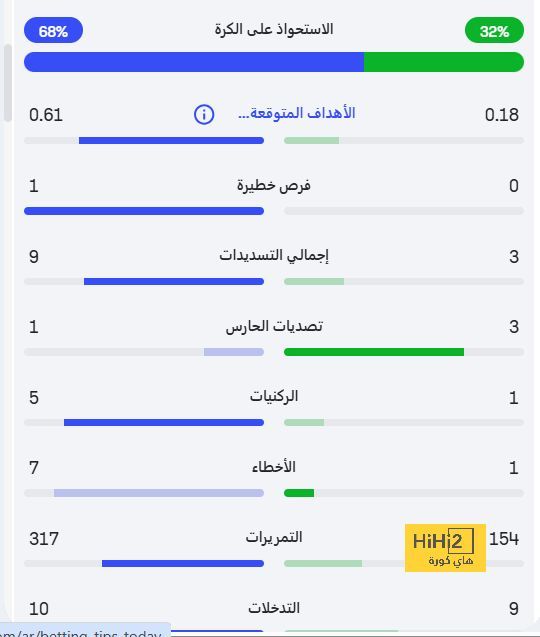Click the big chances (فرص خطيرة) label

[x=273, y=186]
